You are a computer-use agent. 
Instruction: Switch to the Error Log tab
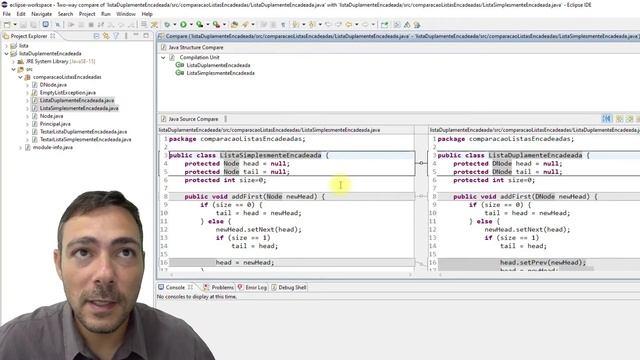click(252, 287)
